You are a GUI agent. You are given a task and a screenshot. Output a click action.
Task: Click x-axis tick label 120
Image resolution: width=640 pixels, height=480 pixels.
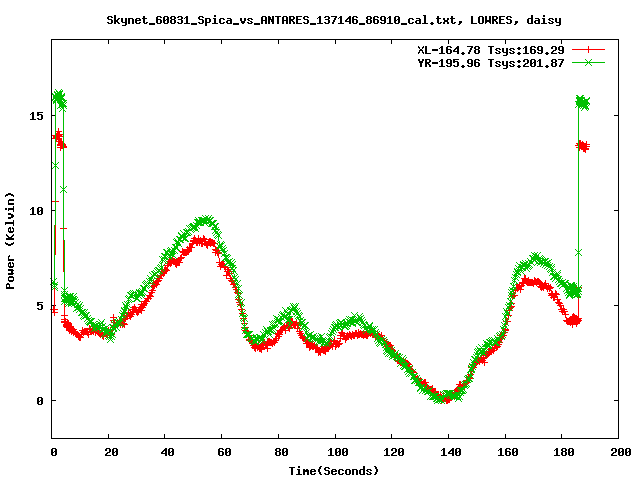coord(394,452)
